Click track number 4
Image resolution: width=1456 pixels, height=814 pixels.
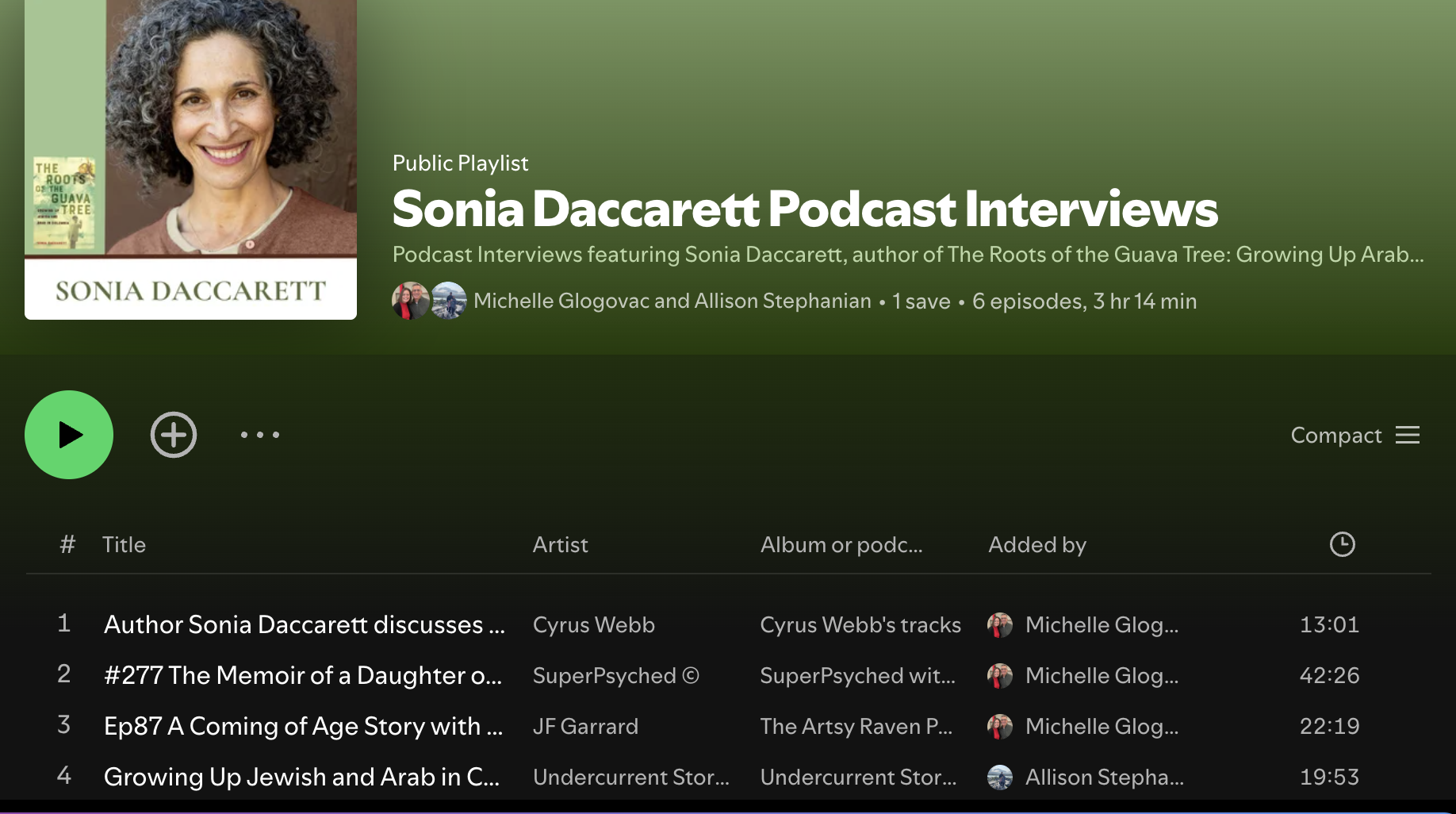(64, 775)
